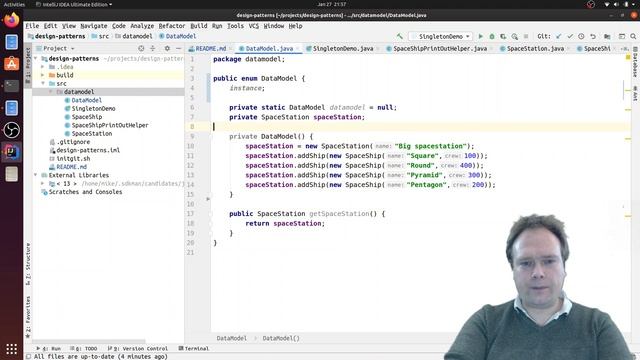The image size is (640, 360).
Task: Expand the build folder
Action: pos(42,75)
